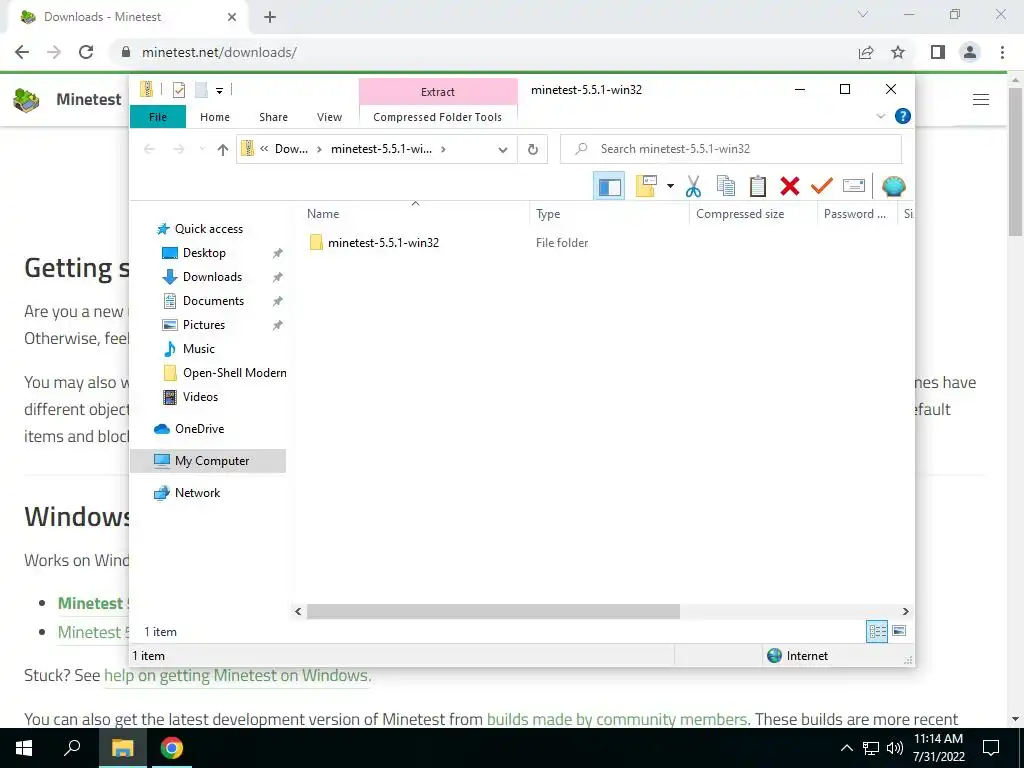The height and width of the screenshot is (768, 1024).
Task: Select Network in navigation pane
Action: click(x=197, y=493)
